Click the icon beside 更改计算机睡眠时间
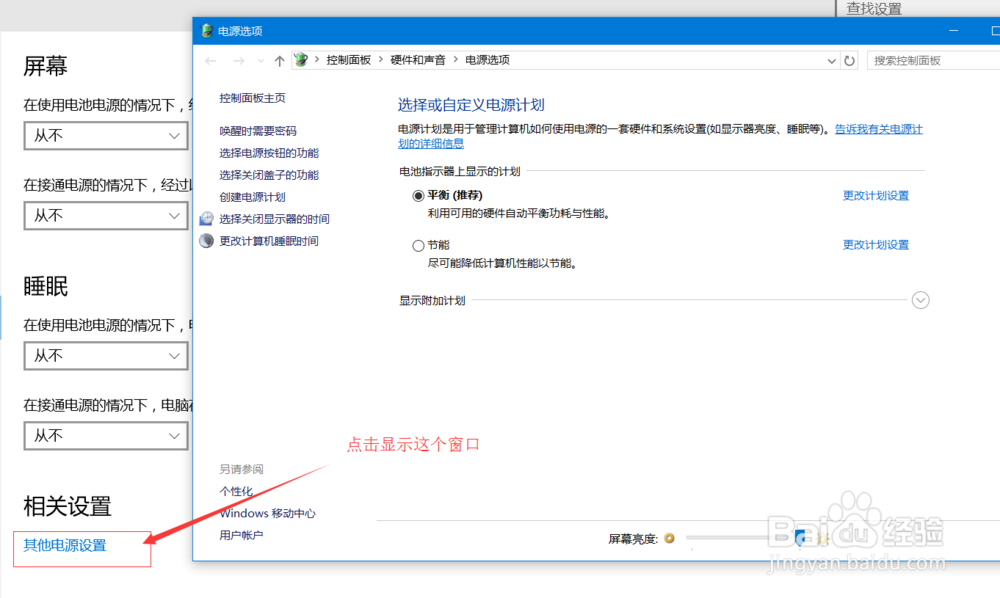 click(206, 240)
